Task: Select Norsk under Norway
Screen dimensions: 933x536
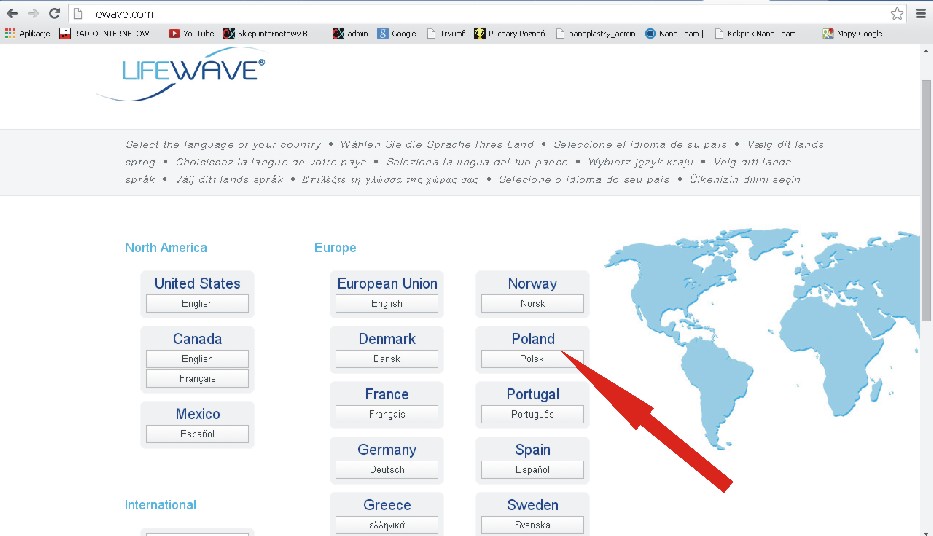Action: (x=532, y=303)
